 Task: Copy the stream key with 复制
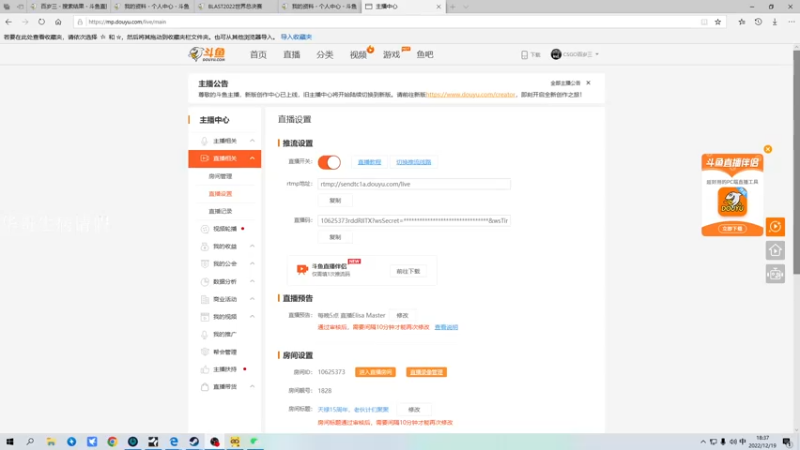pos(335,237)
